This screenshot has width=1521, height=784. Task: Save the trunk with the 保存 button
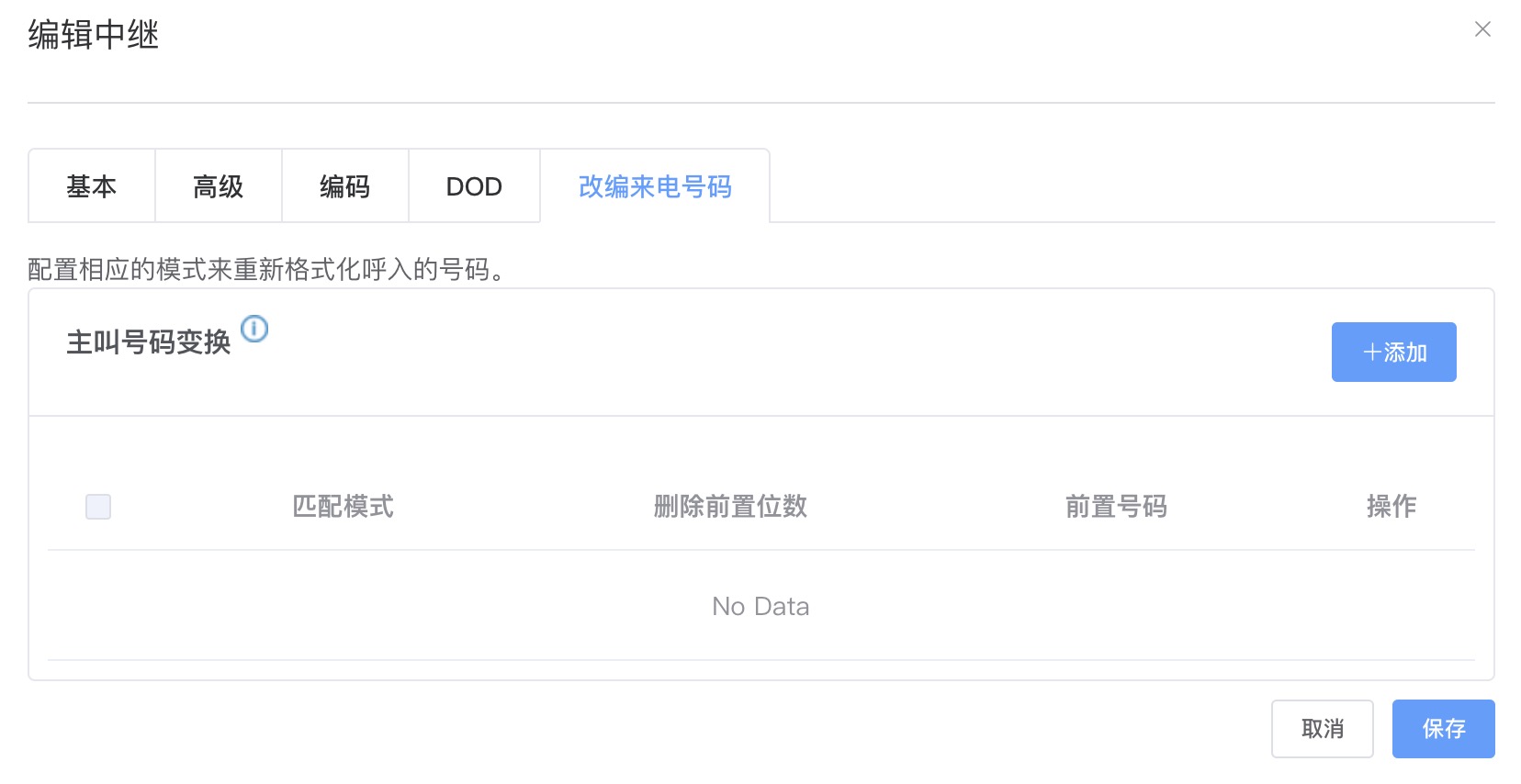[1443, 729]
